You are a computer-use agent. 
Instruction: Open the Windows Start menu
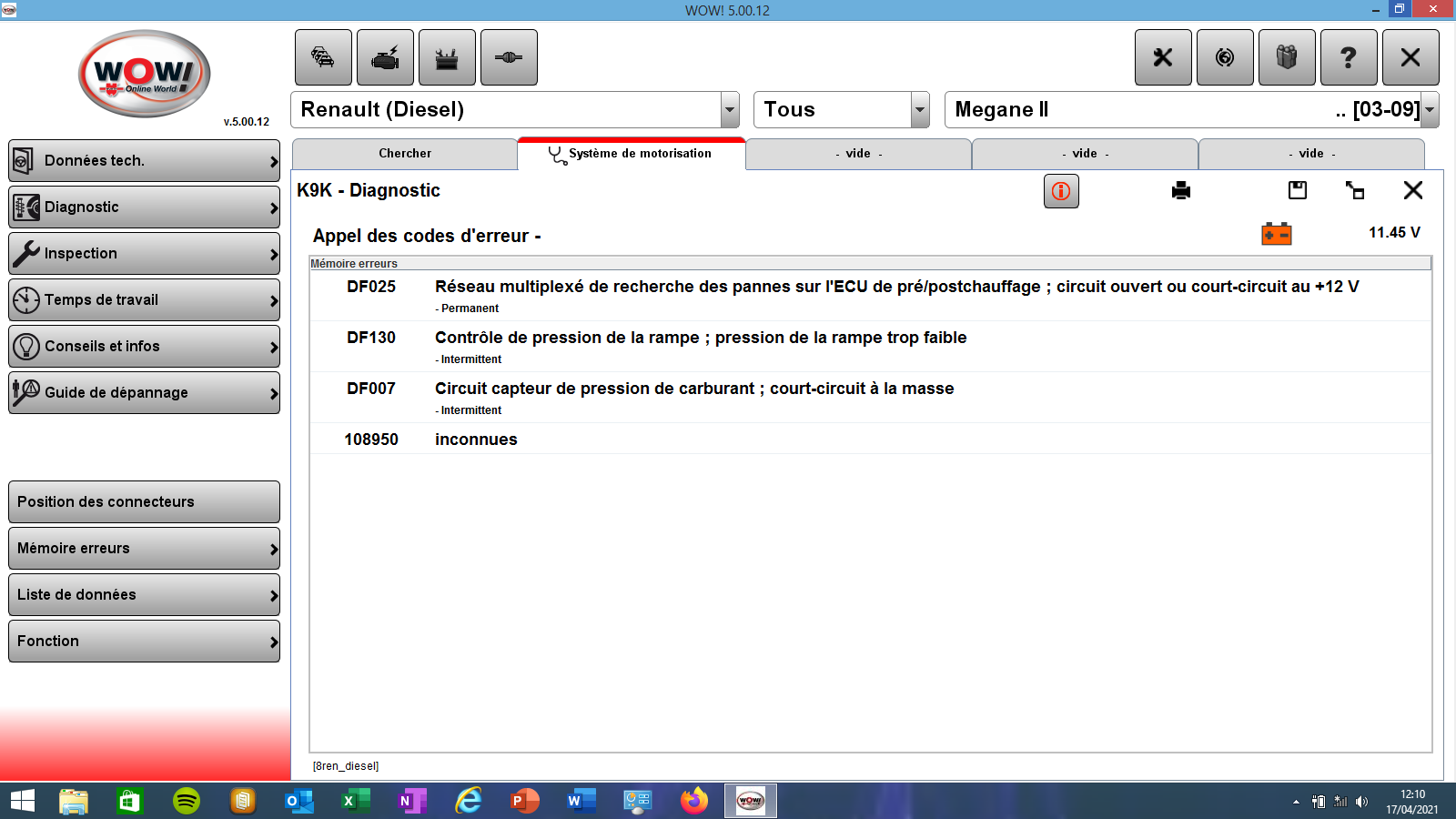(x=23, y=801)
